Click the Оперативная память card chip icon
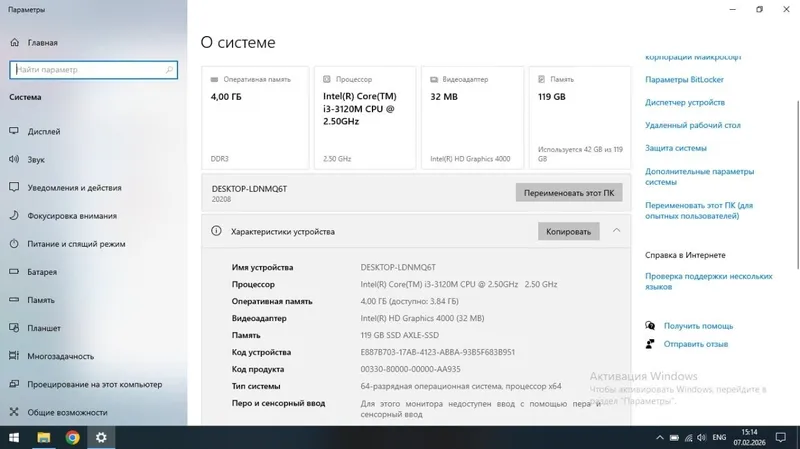The image size is (800, 449). coord(214,79)
